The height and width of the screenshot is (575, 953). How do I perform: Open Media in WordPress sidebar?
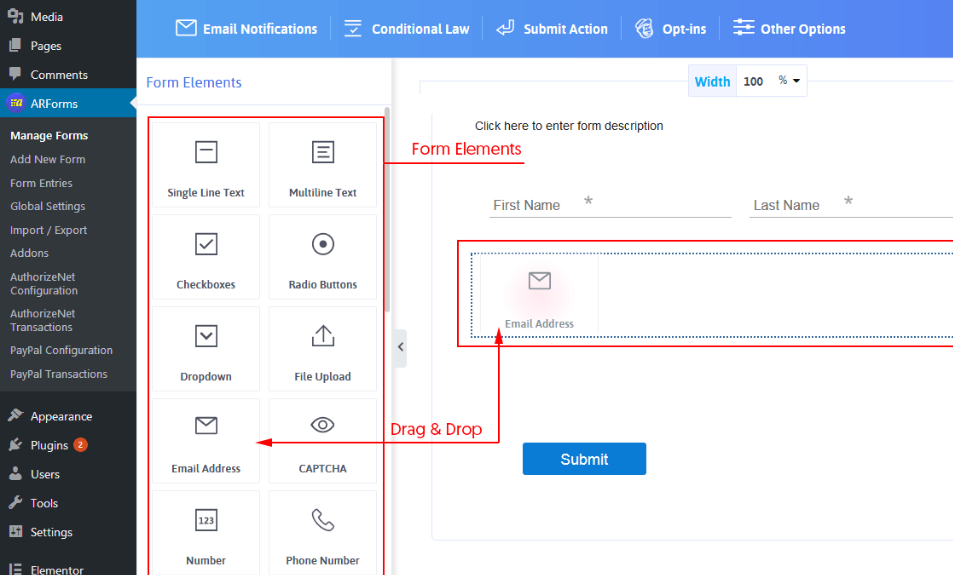(x=68, y=16)
